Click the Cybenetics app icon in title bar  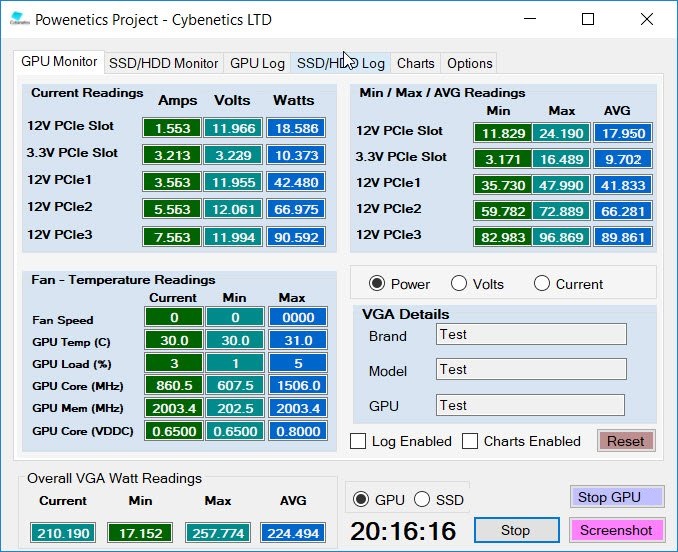click(x=19, y=19)
